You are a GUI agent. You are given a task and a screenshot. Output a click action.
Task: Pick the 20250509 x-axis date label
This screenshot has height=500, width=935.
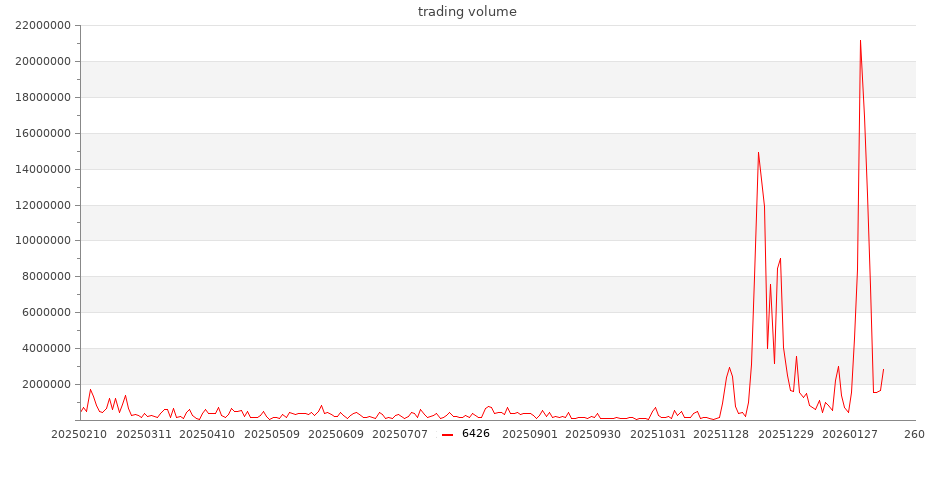point(272,434)
